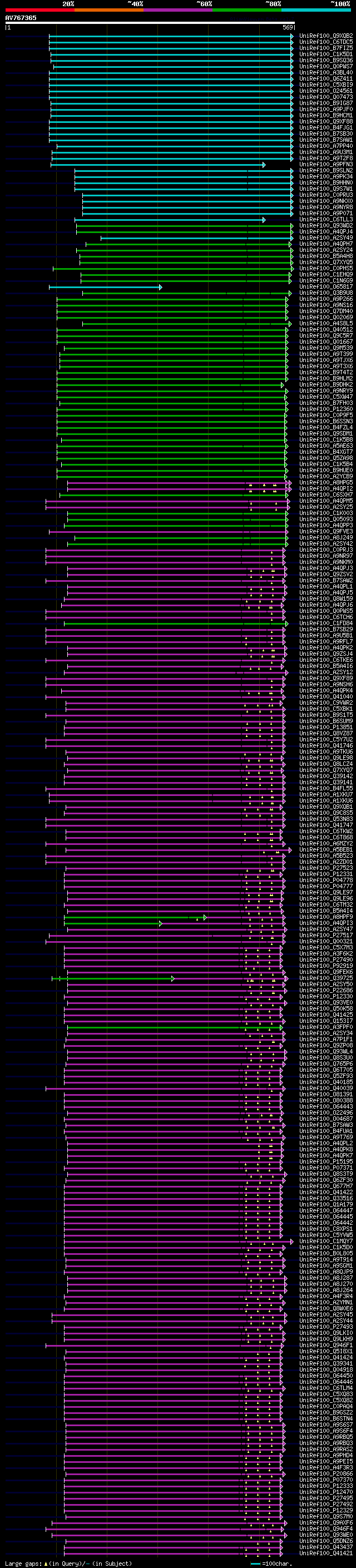
Task: Click hit label UniRef100_C6TKE6
Action: coord(326,660)
